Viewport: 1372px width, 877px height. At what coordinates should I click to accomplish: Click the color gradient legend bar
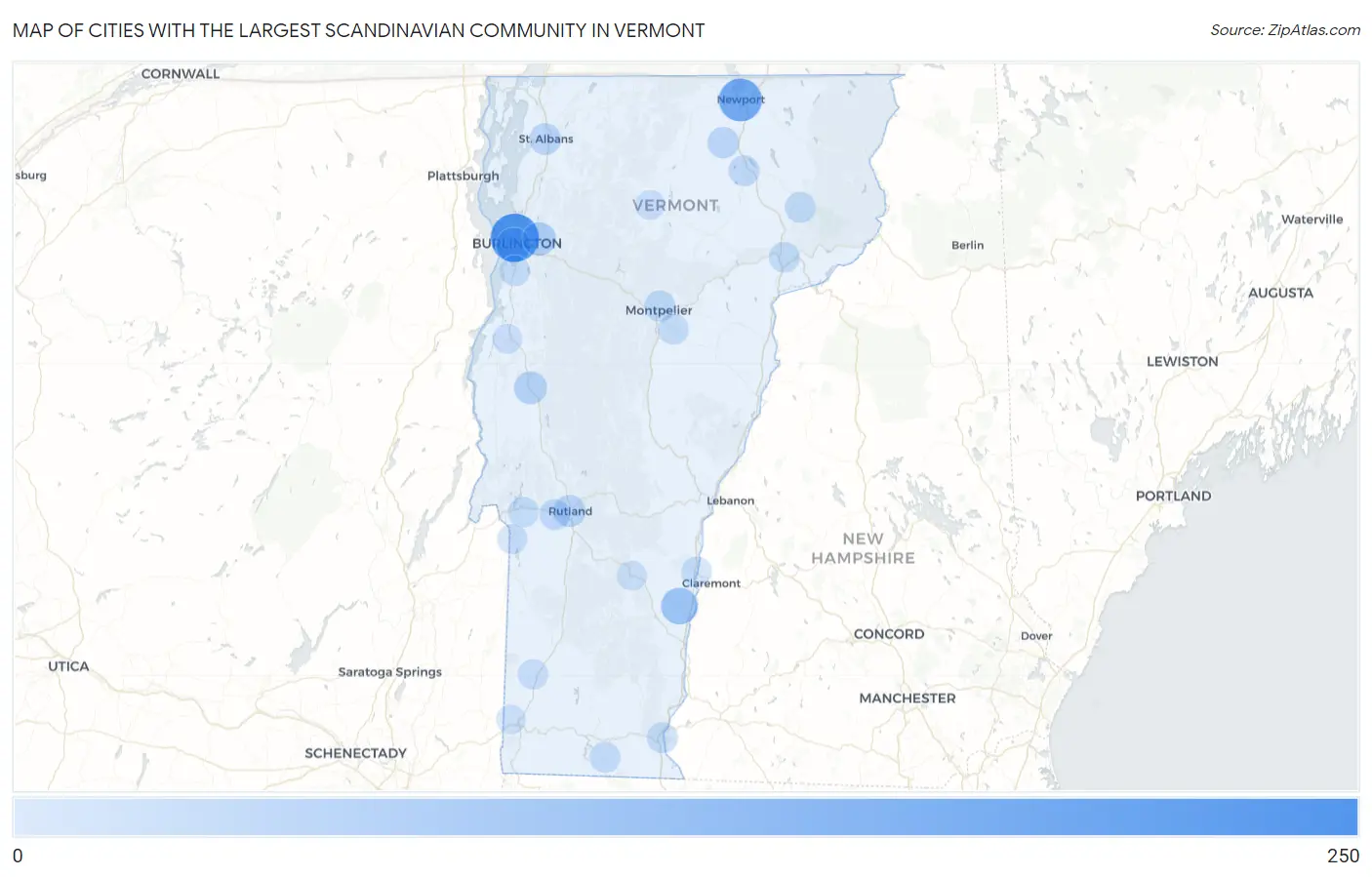[685, 817]
